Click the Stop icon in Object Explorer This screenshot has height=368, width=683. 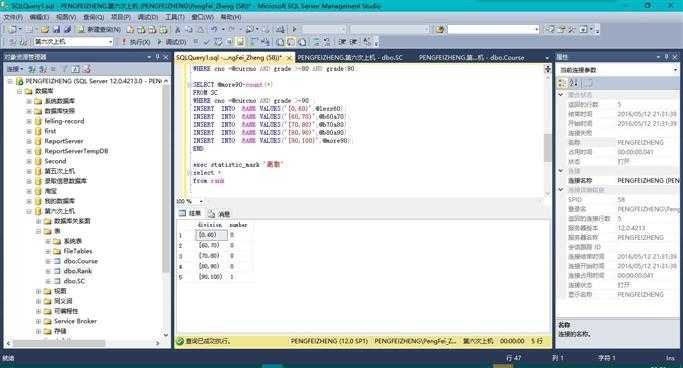(x=54, y=69)
